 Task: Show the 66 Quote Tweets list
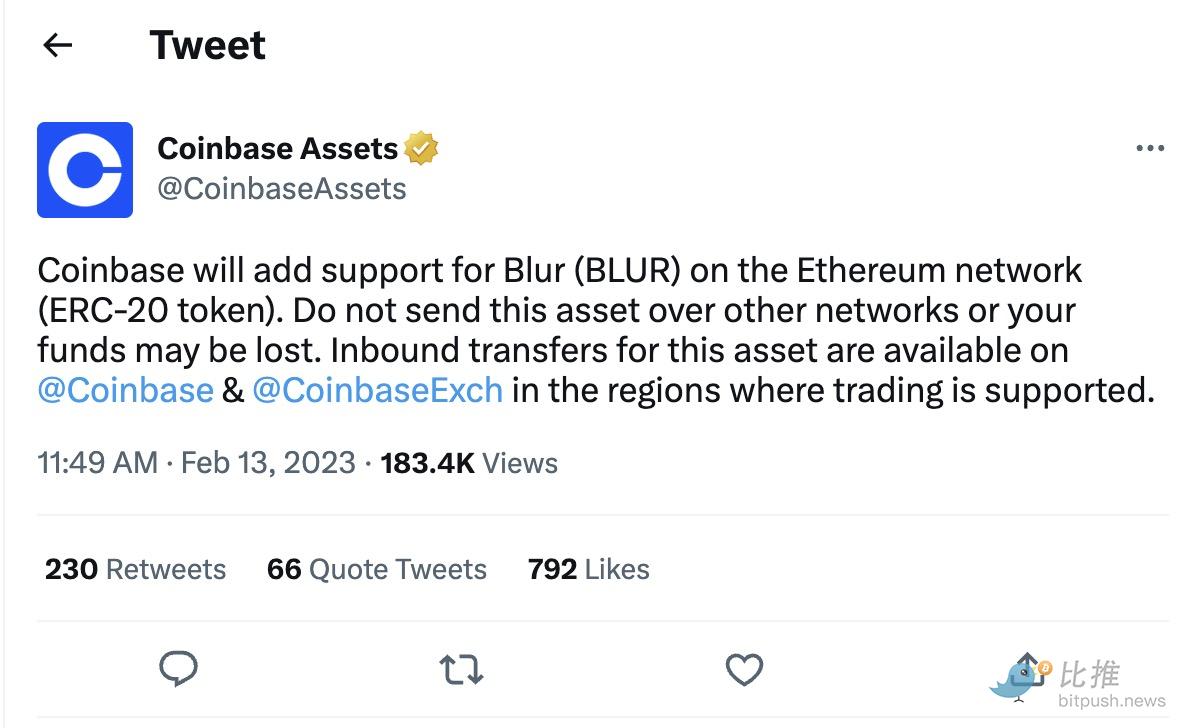(x=377, y=569)
